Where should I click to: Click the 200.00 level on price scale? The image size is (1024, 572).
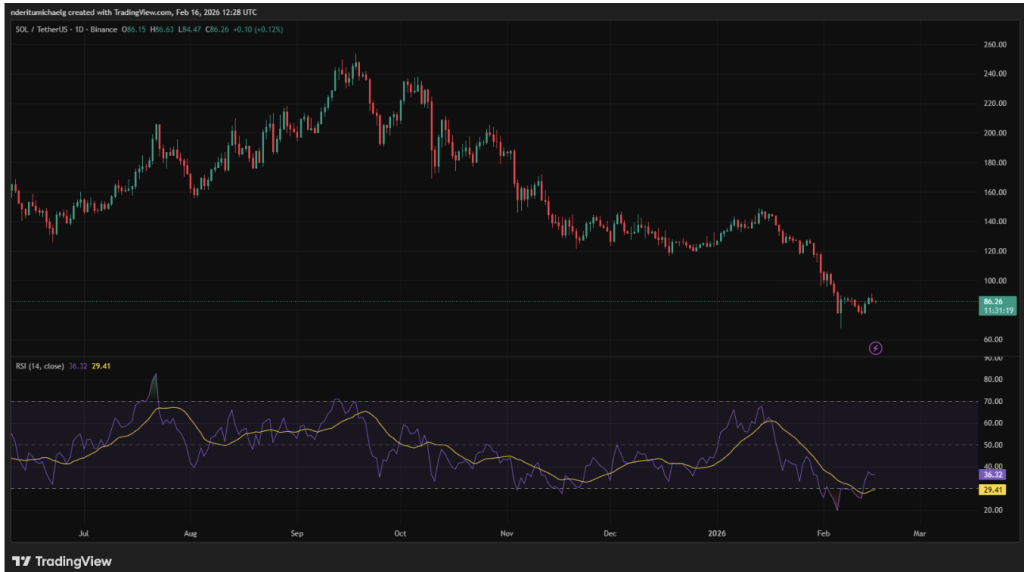click(x=994, y=133)
